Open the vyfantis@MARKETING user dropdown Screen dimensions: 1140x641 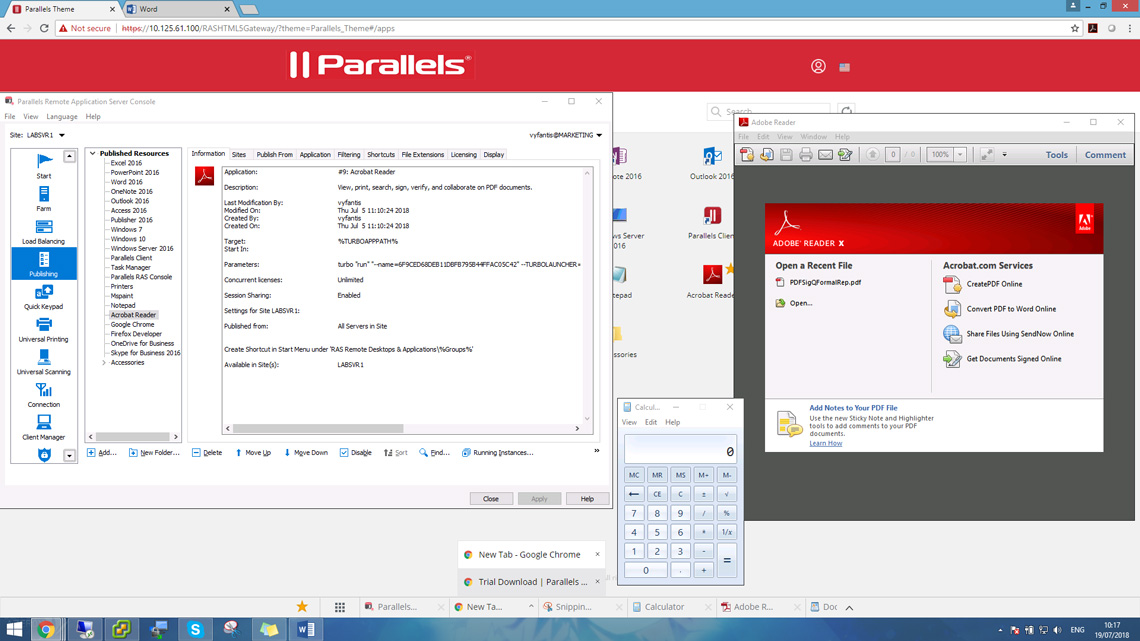(x=599, y=135)
